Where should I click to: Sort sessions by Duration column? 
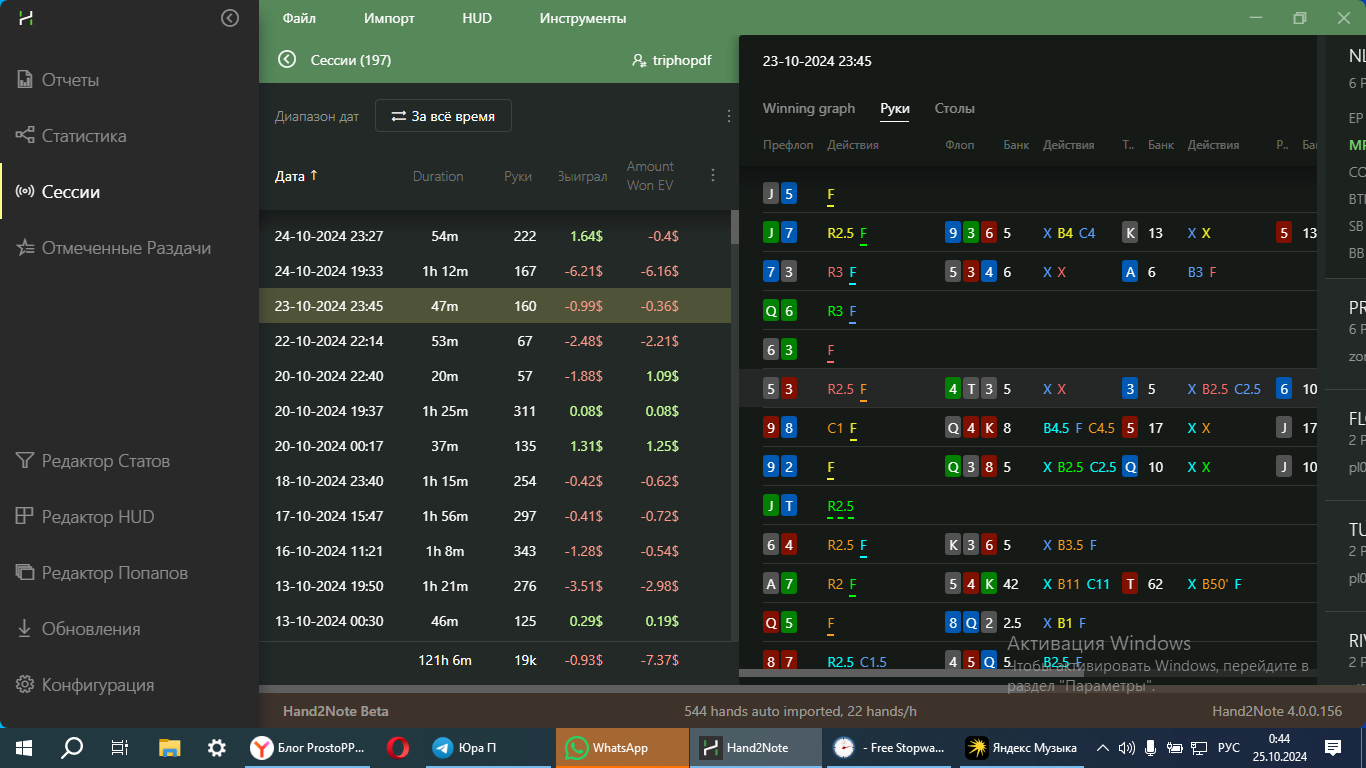[438, 176]
